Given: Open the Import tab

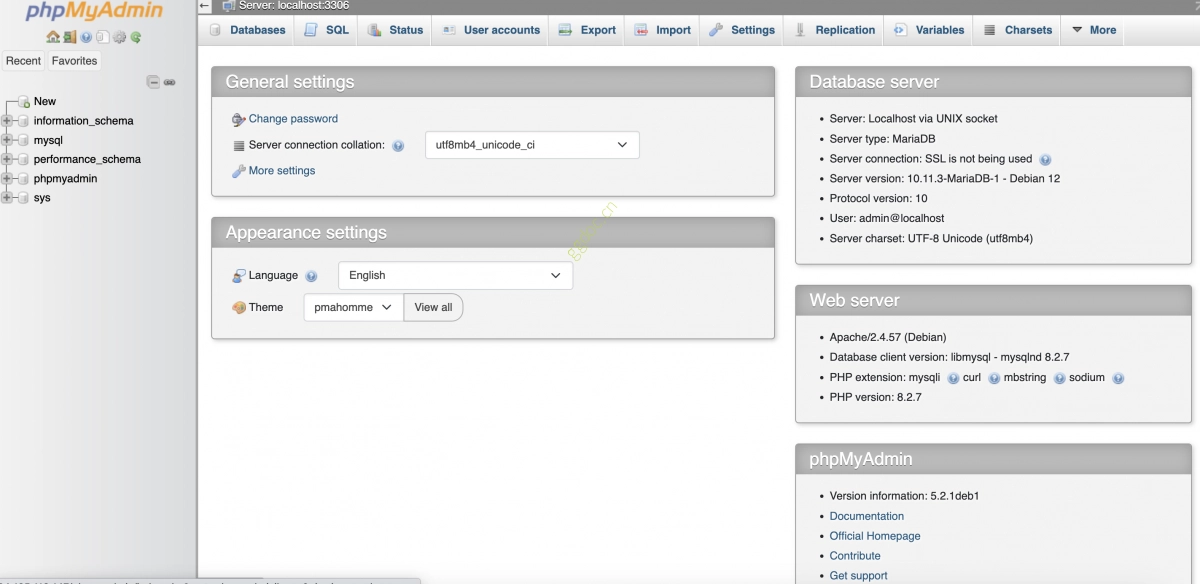Looking at the screenshot, I should tap(662, 30).
